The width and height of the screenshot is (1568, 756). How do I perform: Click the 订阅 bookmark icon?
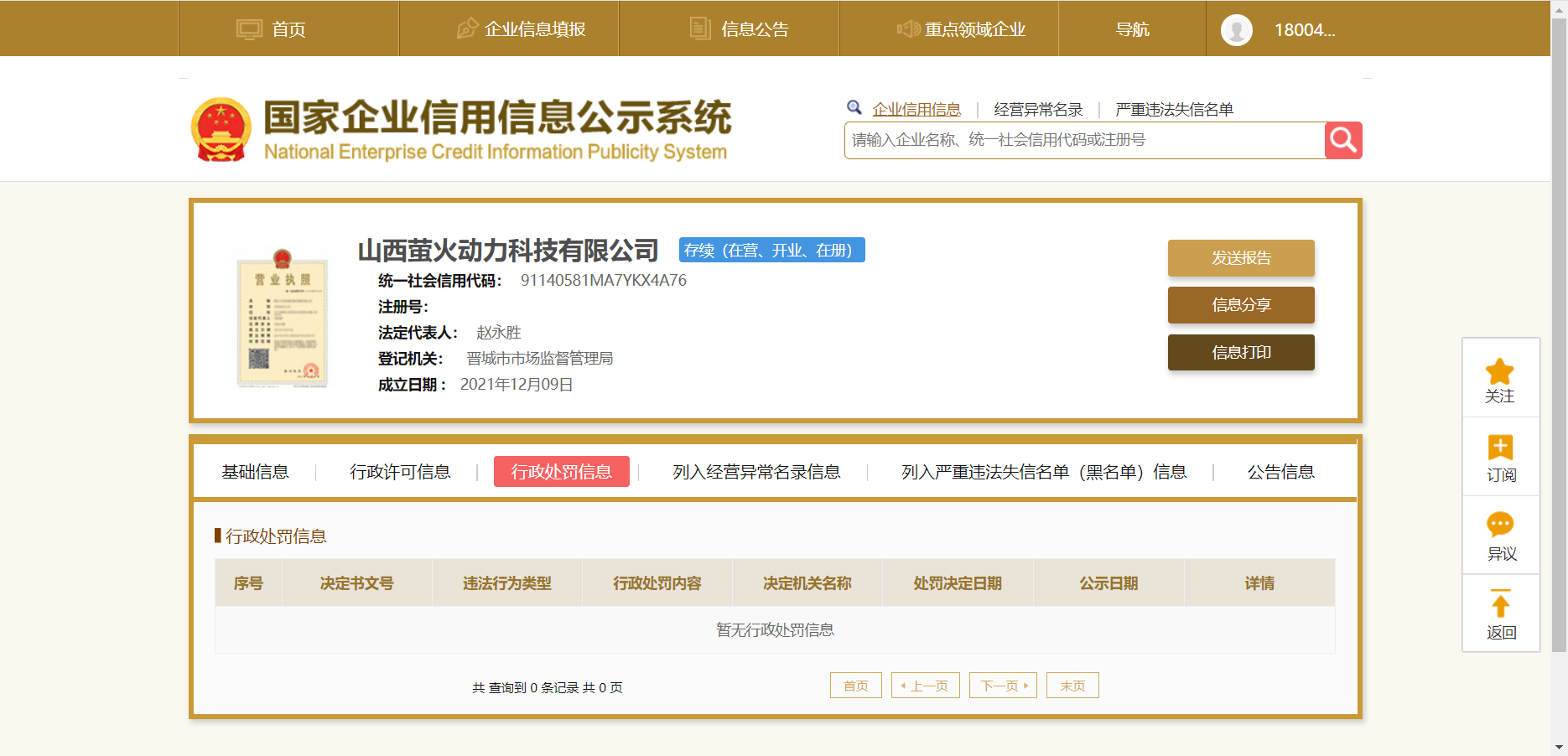(x=1500, y=448)
